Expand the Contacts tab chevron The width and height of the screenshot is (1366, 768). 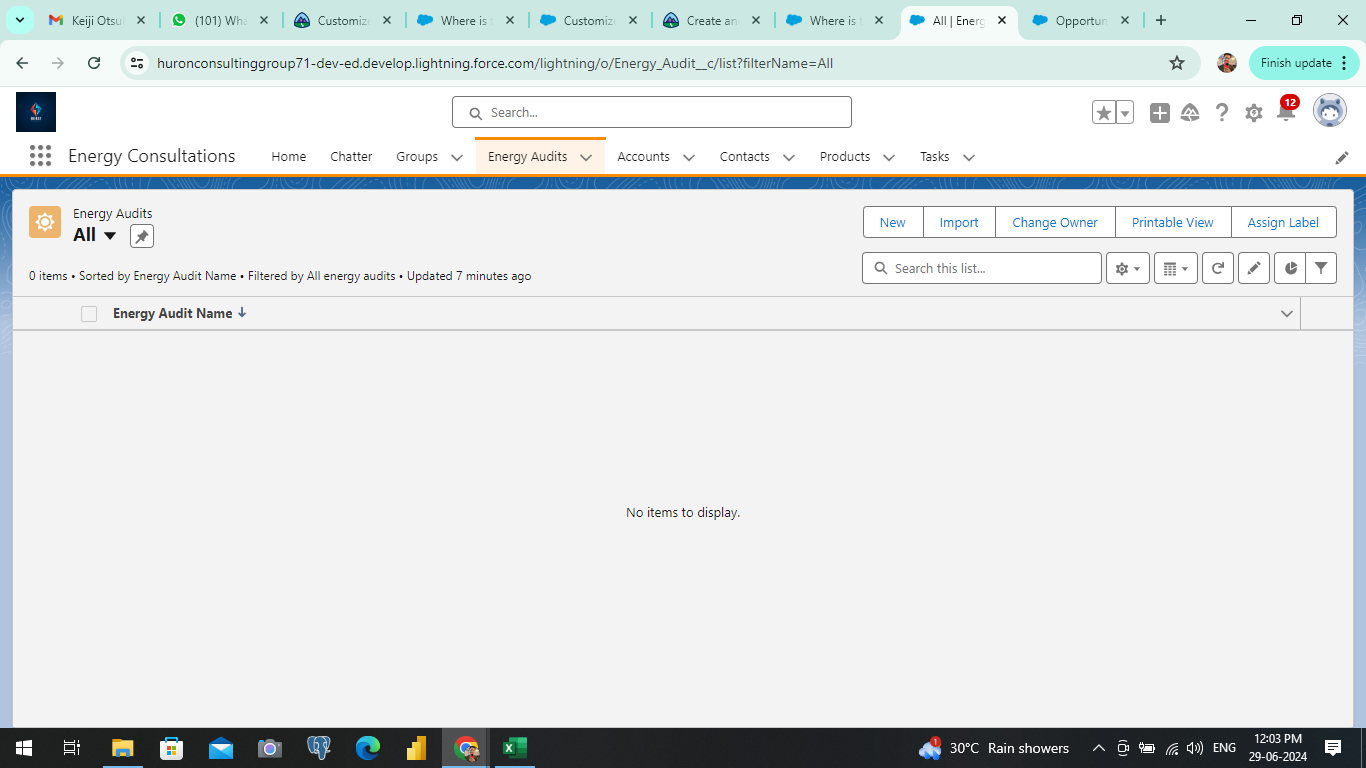coord(789,157)
